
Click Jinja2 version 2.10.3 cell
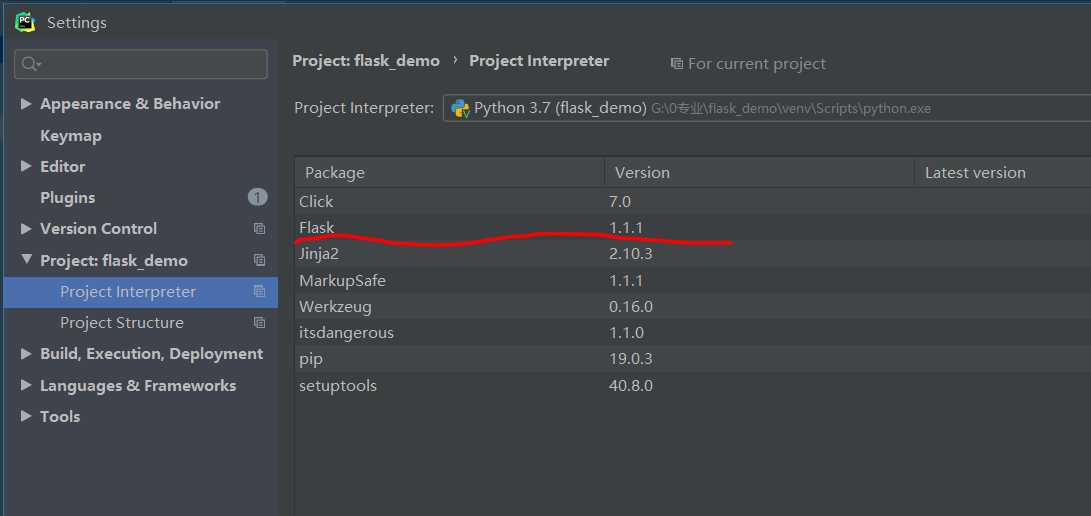tap(630, 254)
